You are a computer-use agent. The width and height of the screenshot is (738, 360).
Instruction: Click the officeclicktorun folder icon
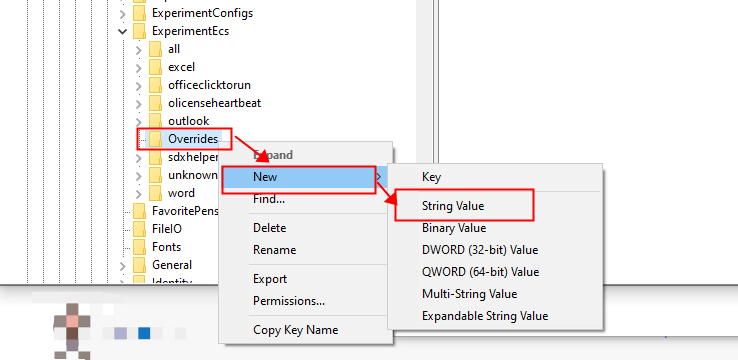155,85
